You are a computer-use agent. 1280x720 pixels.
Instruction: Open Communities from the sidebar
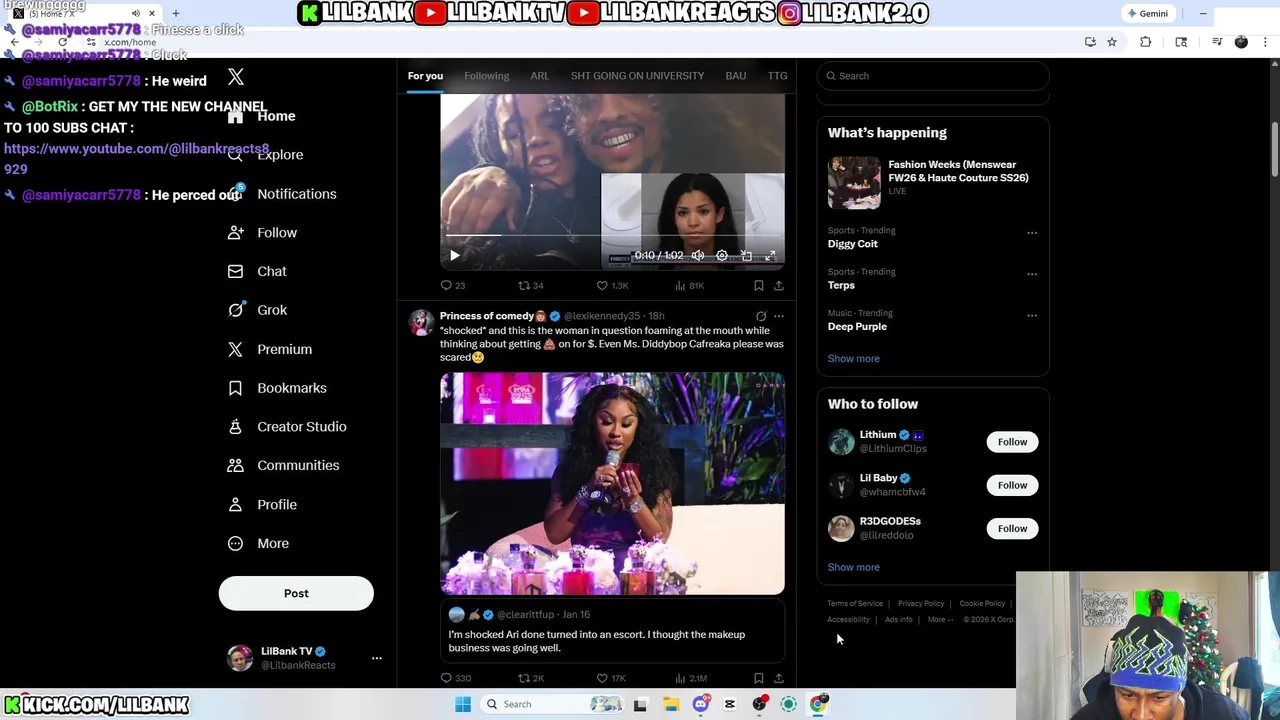[x=283, y=465]
